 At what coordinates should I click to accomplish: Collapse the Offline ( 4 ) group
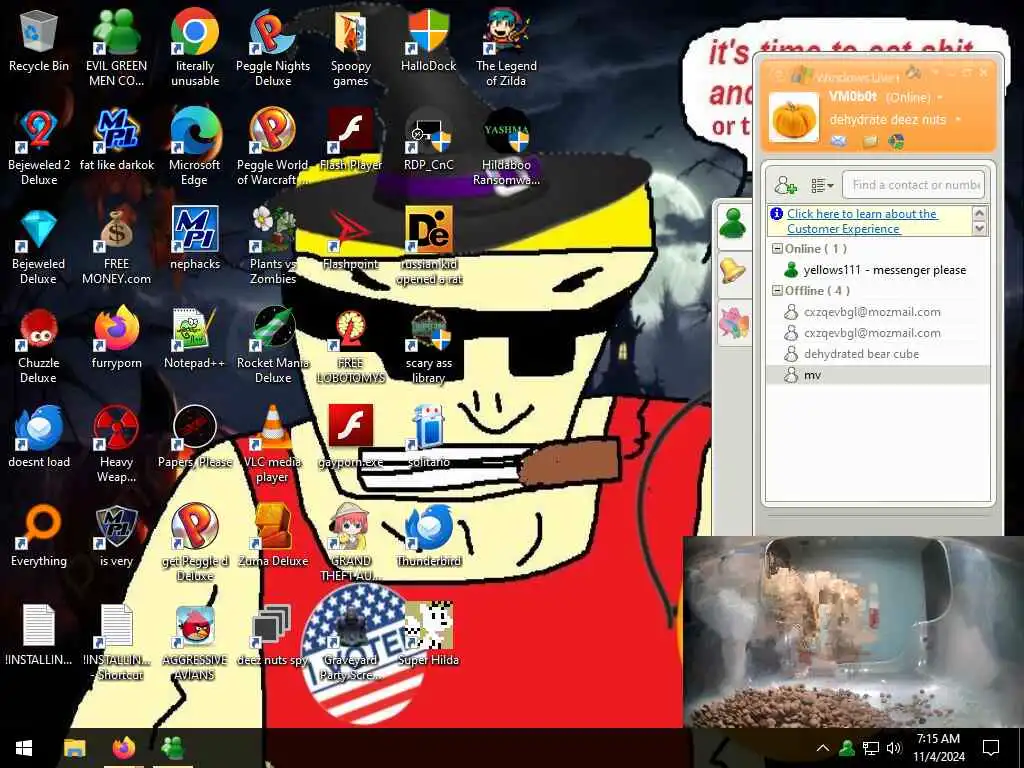coord(777,291)
